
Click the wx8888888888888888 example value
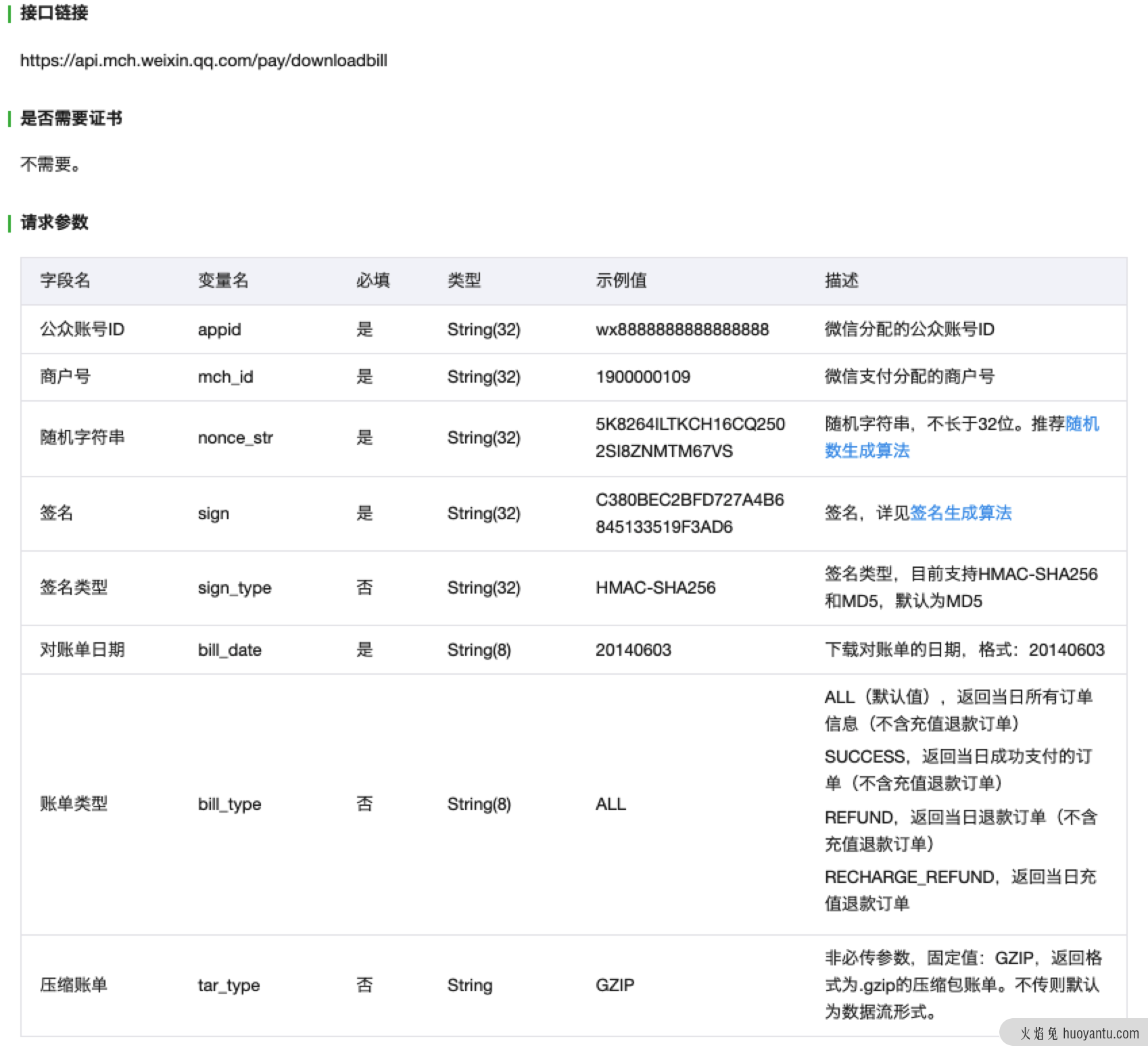coord(682,329)
